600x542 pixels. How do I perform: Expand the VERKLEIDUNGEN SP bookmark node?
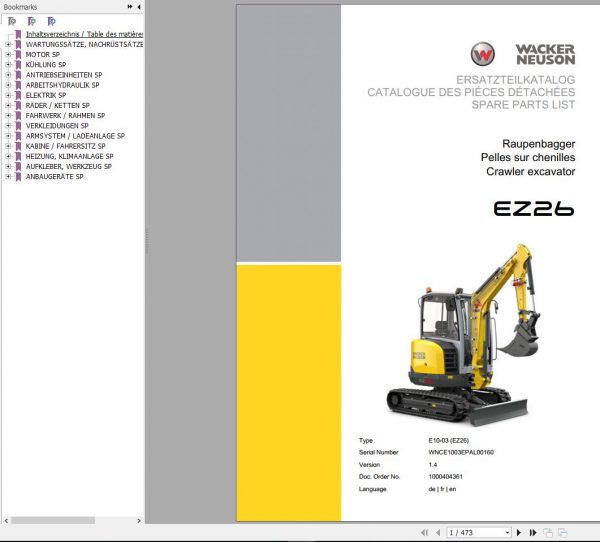coord(8,126)
